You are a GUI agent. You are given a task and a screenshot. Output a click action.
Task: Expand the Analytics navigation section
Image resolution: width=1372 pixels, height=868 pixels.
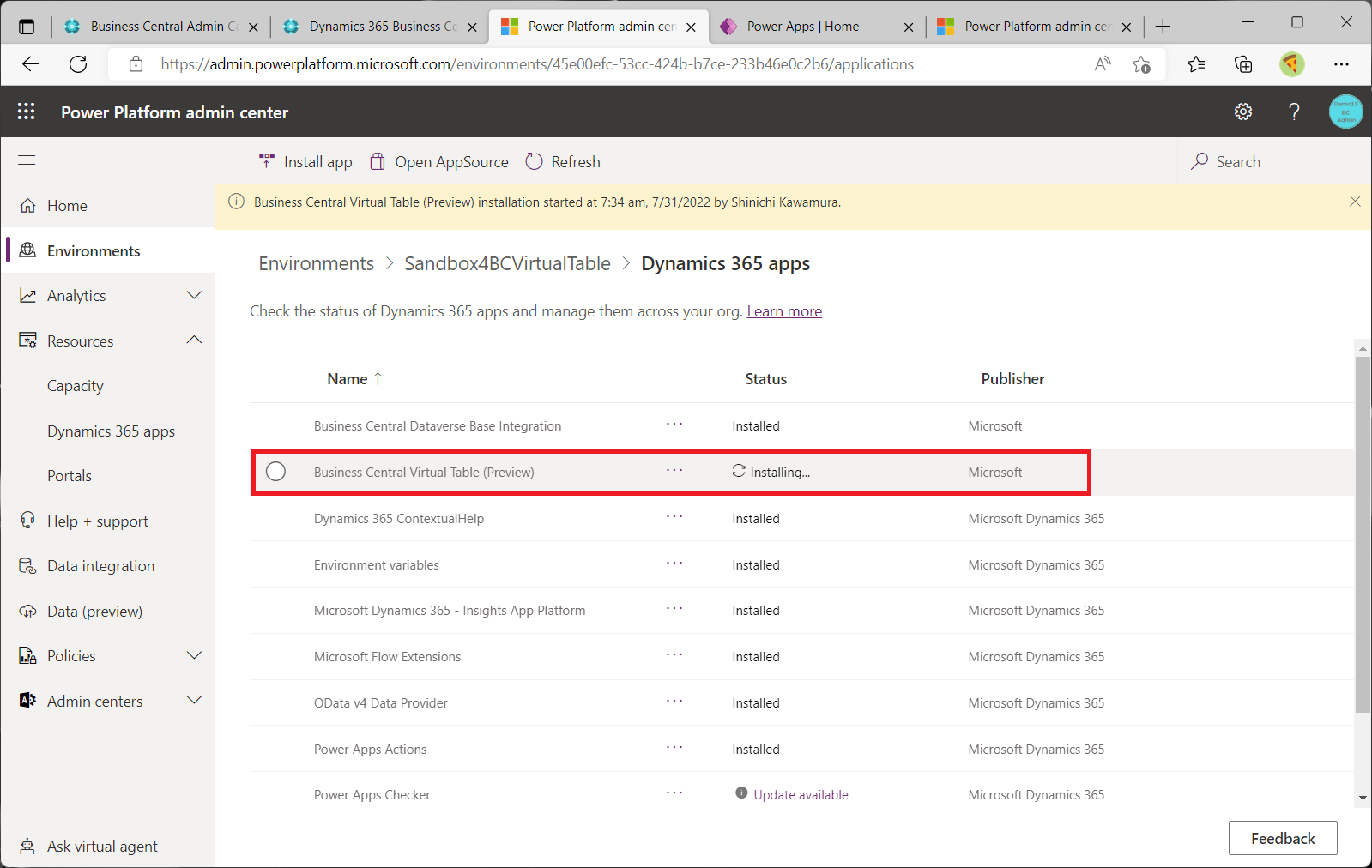point(194,296)
